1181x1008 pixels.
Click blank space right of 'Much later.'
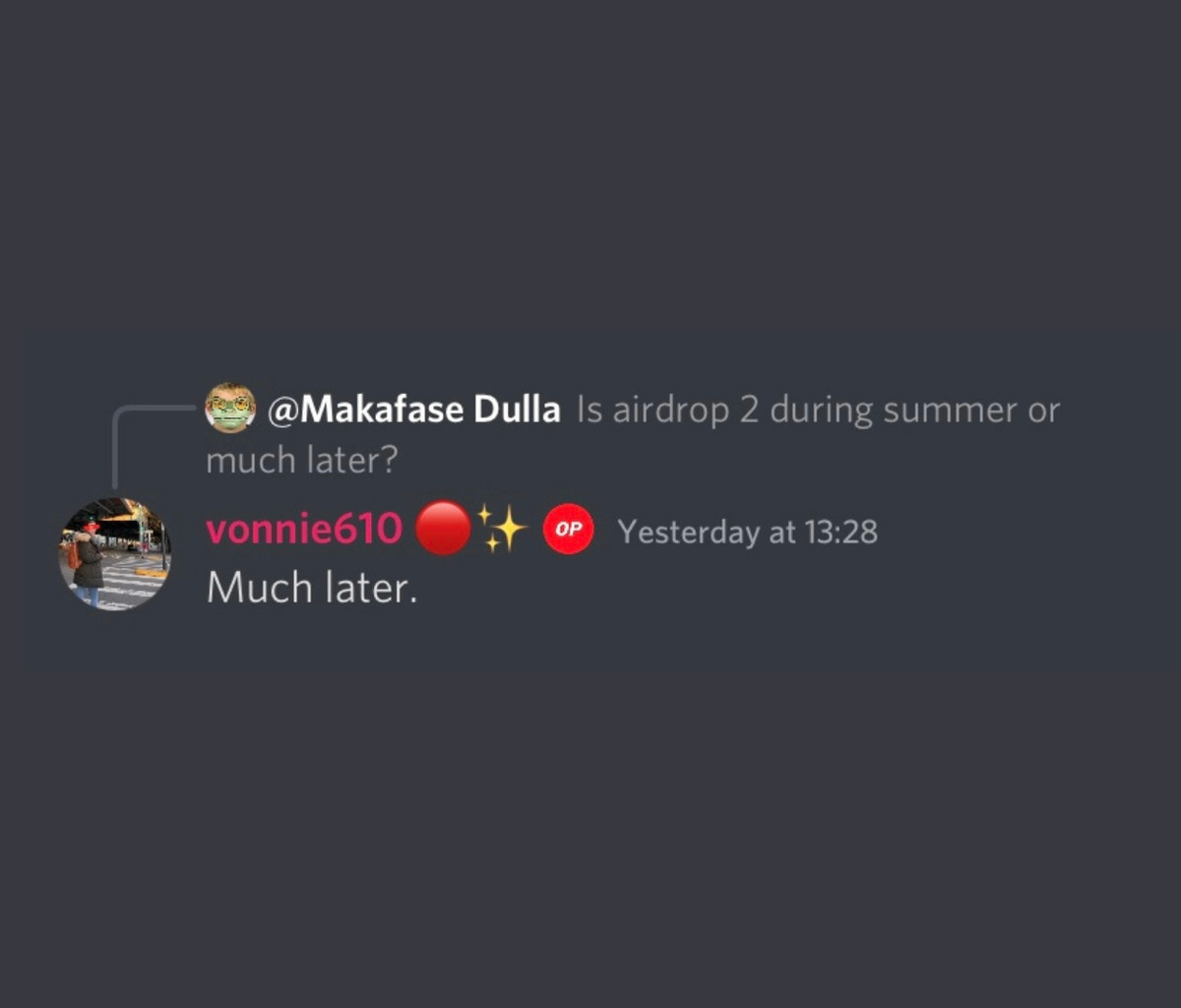[787, 589]
